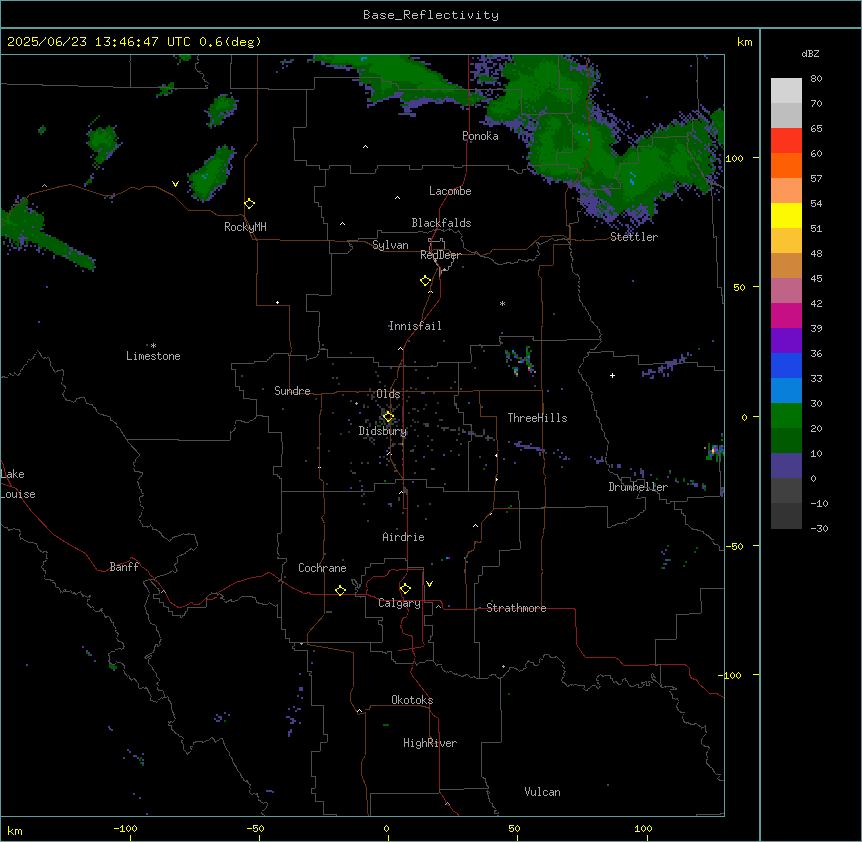Click the white plus marker north of Drumheller
This screenshot has height=842, width=862.
tap(612, 375)
